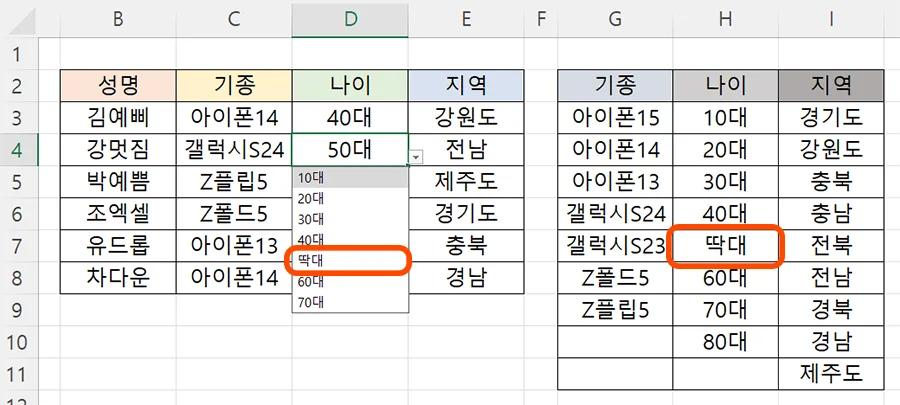
Task: Choose 40대 from the open dropdown list
Action: click(350, 239)
